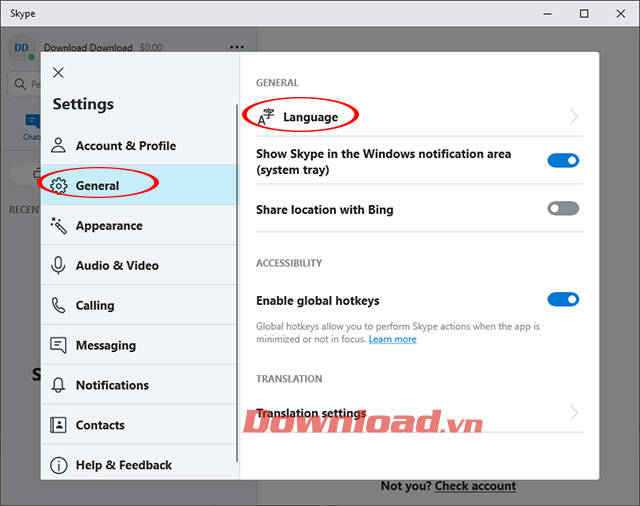Click the Language translate icon
Viewport: 640px width, 506px height.
tap(266, 117)
